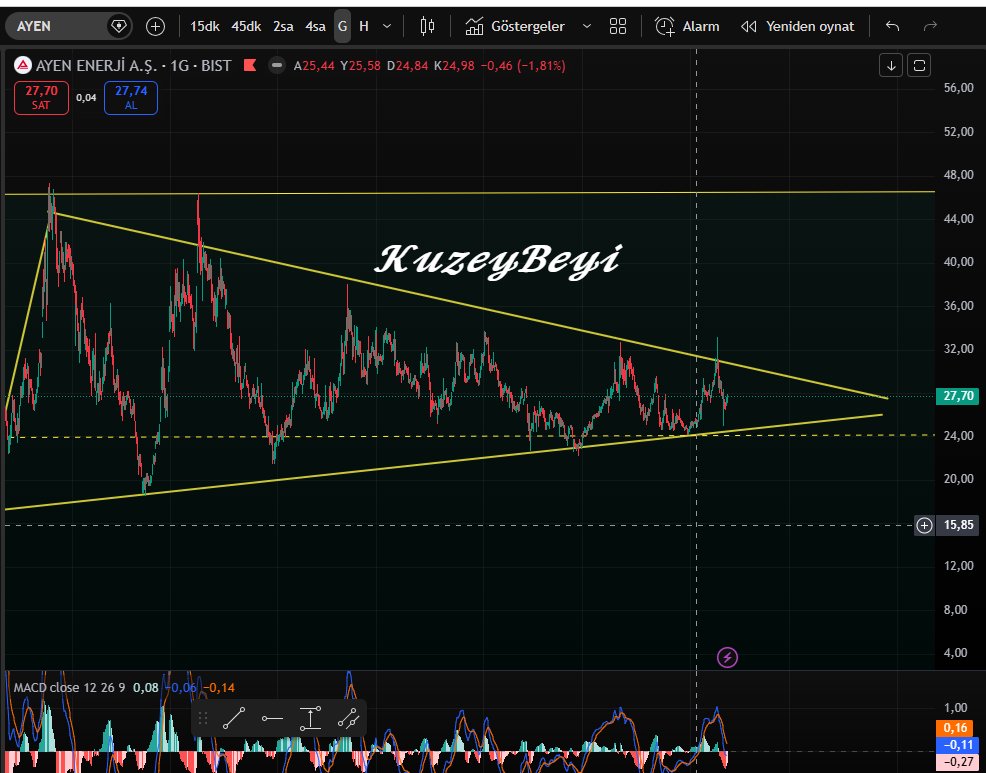Toggle fullscreen mode on the chart
The image size is (986, 773).
917,64
